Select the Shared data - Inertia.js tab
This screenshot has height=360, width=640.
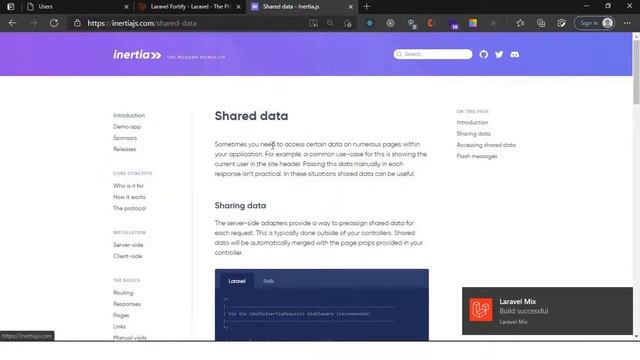(x=302, y=7)
